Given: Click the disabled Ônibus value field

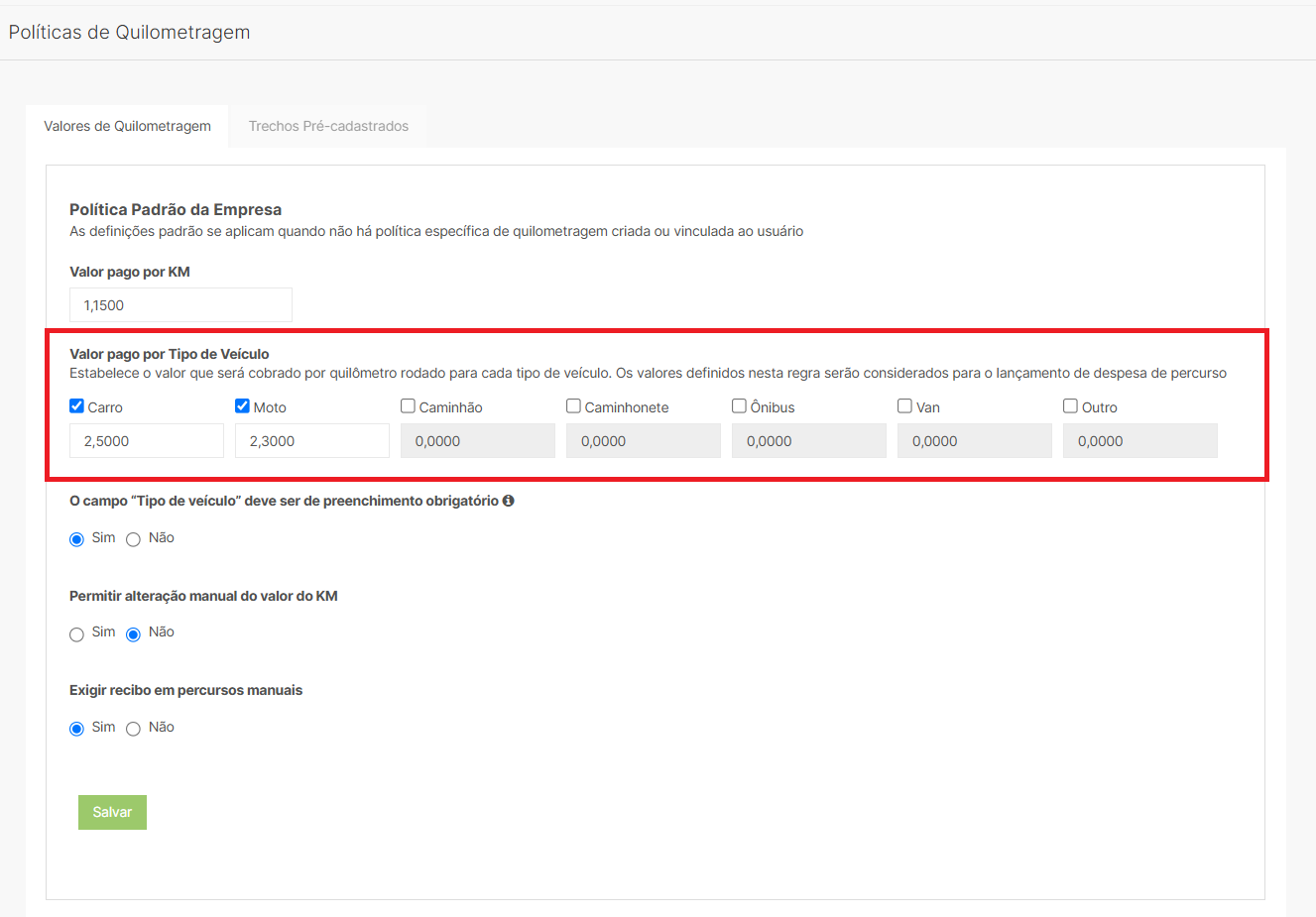Looking at the screenshot, I should [809, 441].
